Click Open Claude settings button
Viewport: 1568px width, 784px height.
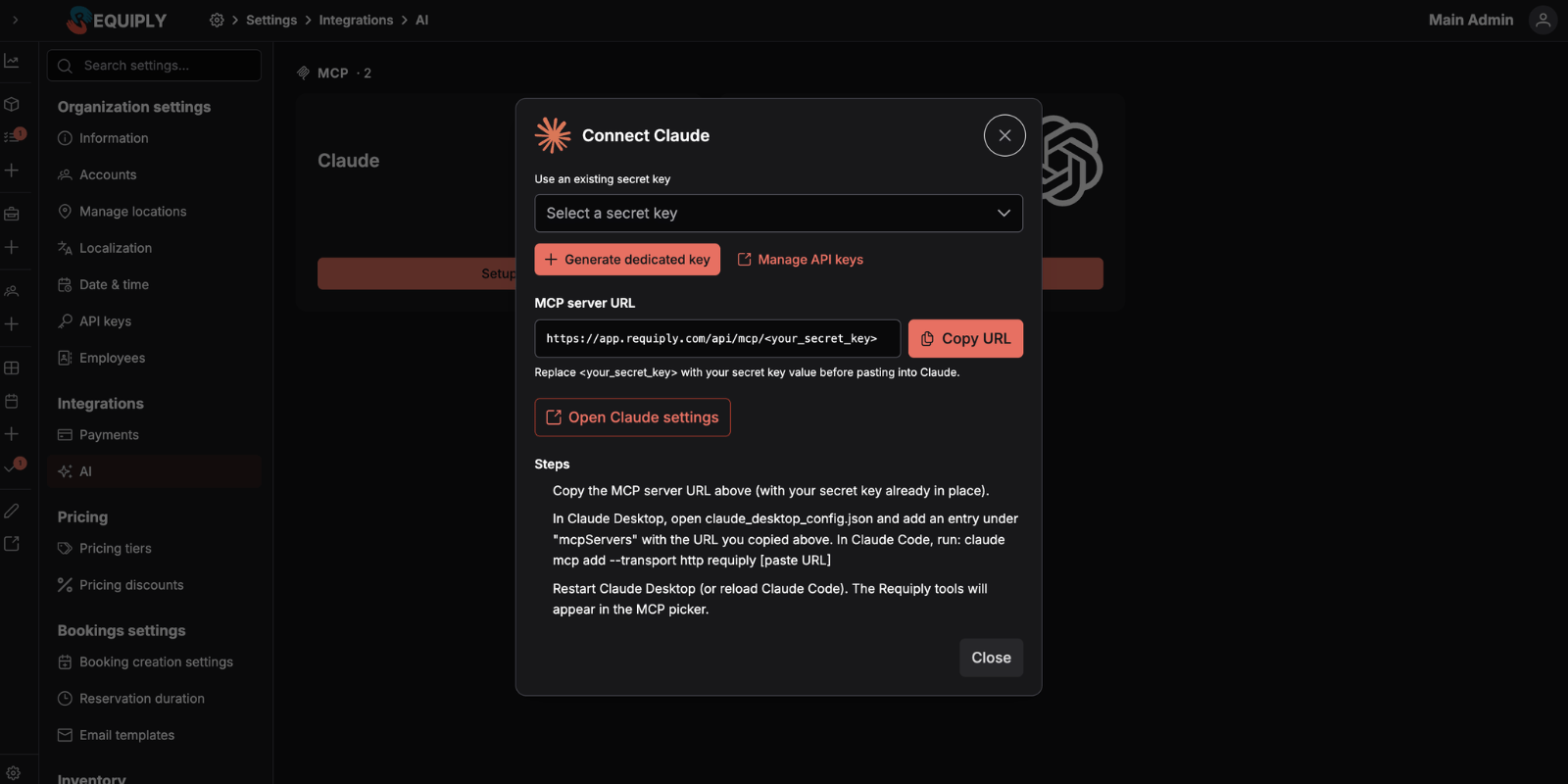tap(632, 417)
